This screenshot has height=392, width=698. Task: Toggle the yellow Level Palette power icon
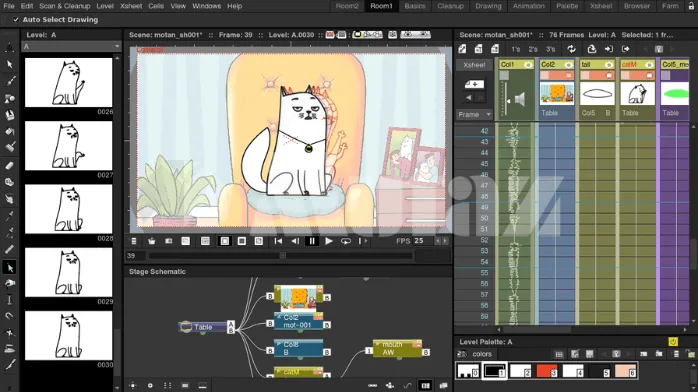(673, 342)
